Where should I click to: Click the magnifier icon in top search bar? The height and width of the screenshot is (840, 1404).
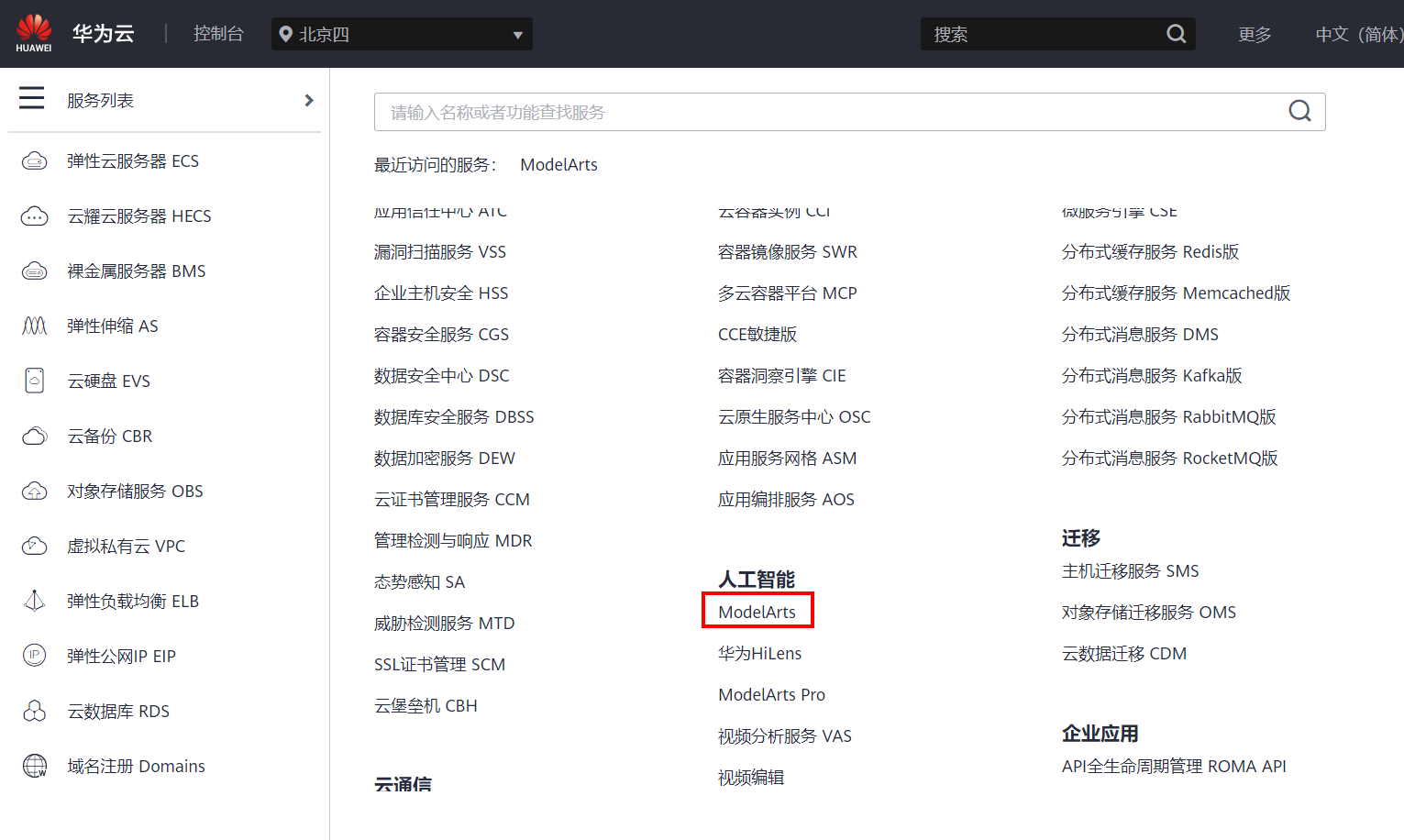click(x=1177, y=34)
